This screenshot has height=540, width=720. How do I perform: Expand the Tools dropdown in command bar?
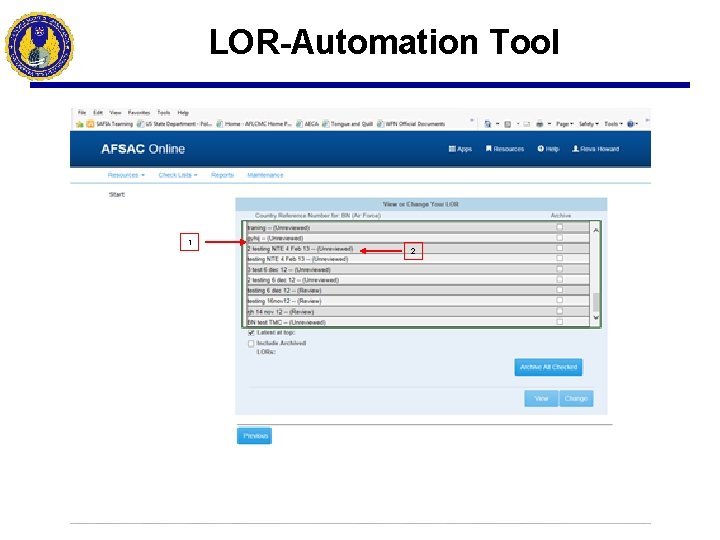pos(613,124)
